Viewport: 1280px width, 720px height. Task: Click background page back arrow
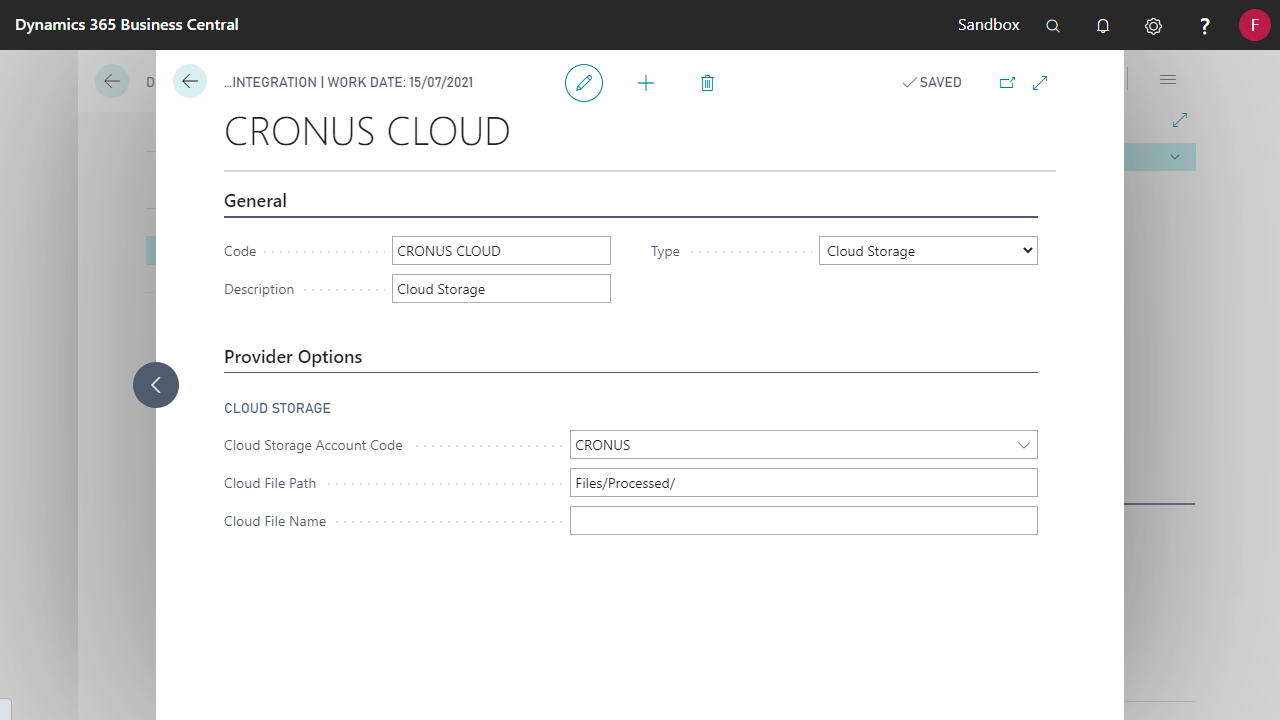click(112, 81)
